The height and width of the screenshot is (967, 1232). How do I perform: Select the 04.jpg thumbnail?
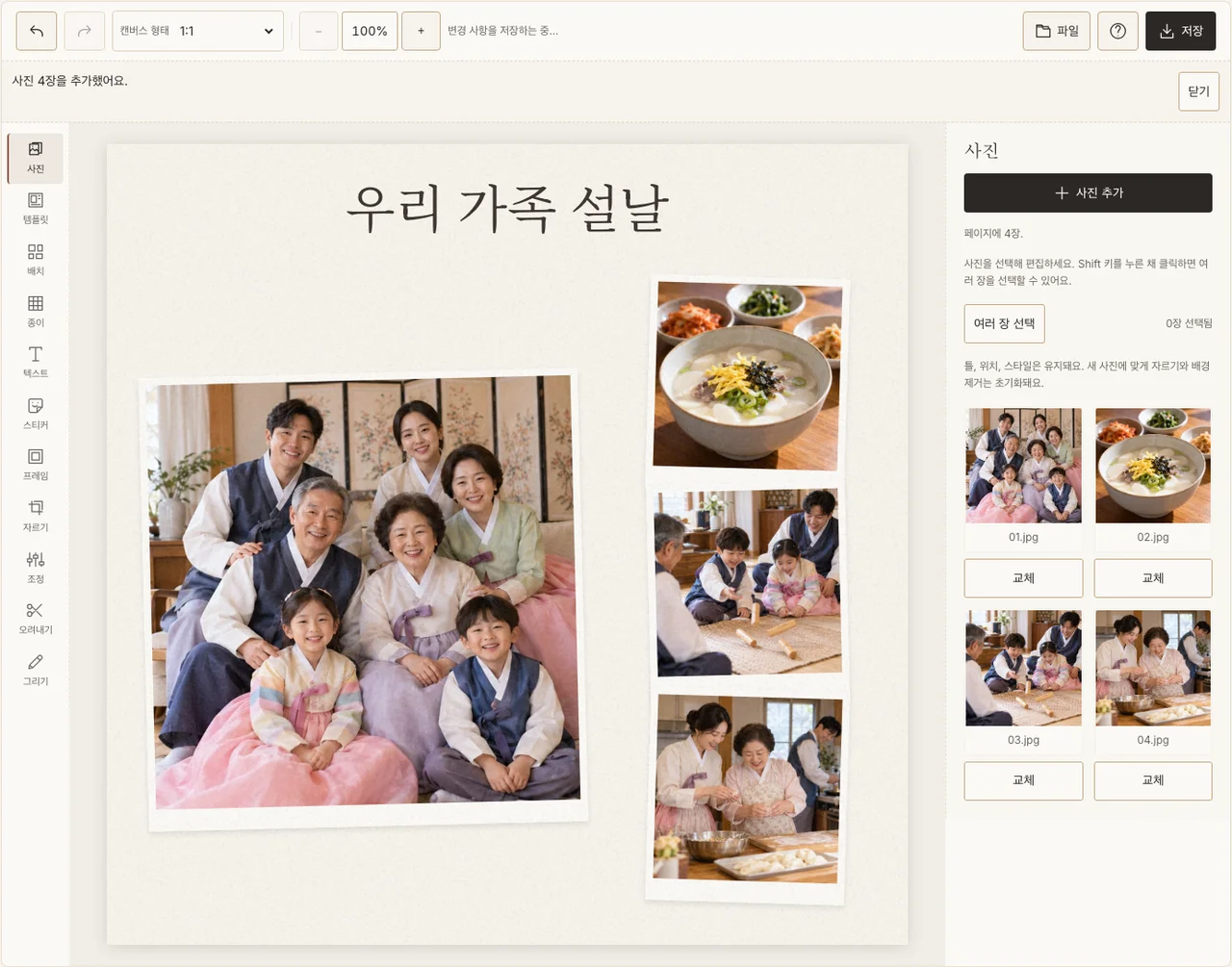tap(1153, 668)
